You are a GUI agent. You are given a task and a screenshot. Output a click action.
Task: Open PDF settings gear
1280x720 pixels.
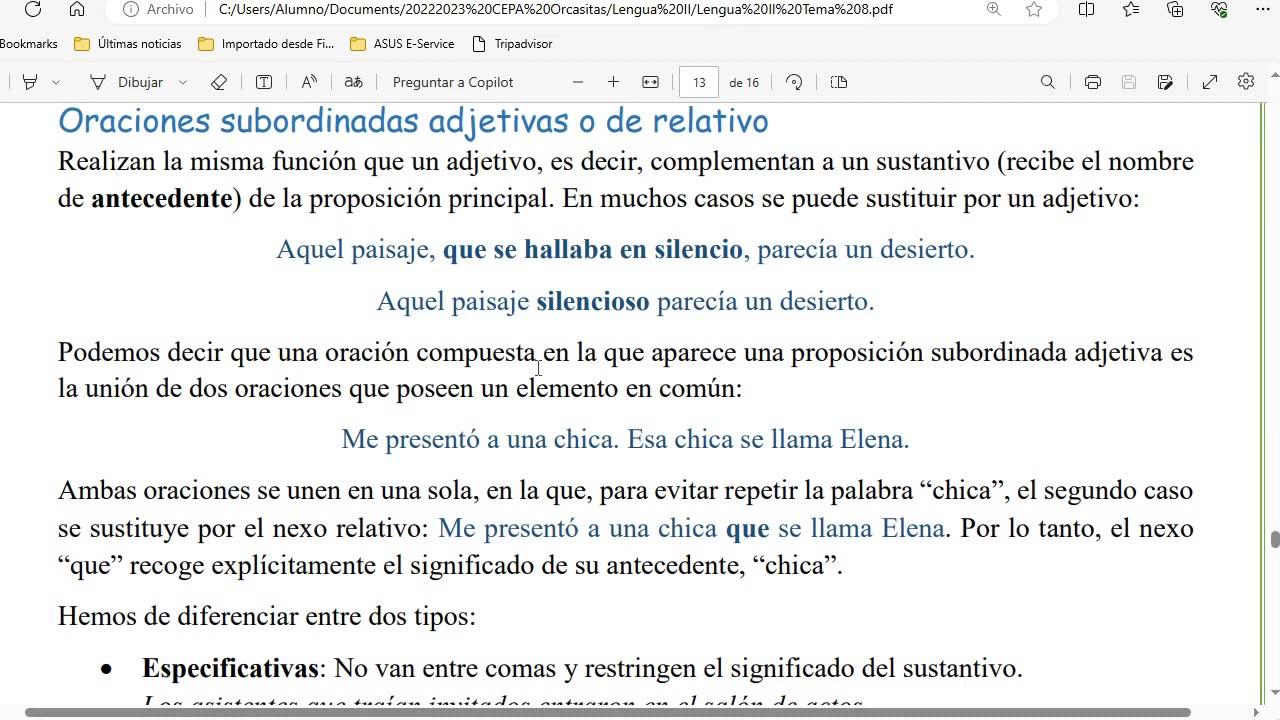pyautogui.click(x=1246, y=82)
